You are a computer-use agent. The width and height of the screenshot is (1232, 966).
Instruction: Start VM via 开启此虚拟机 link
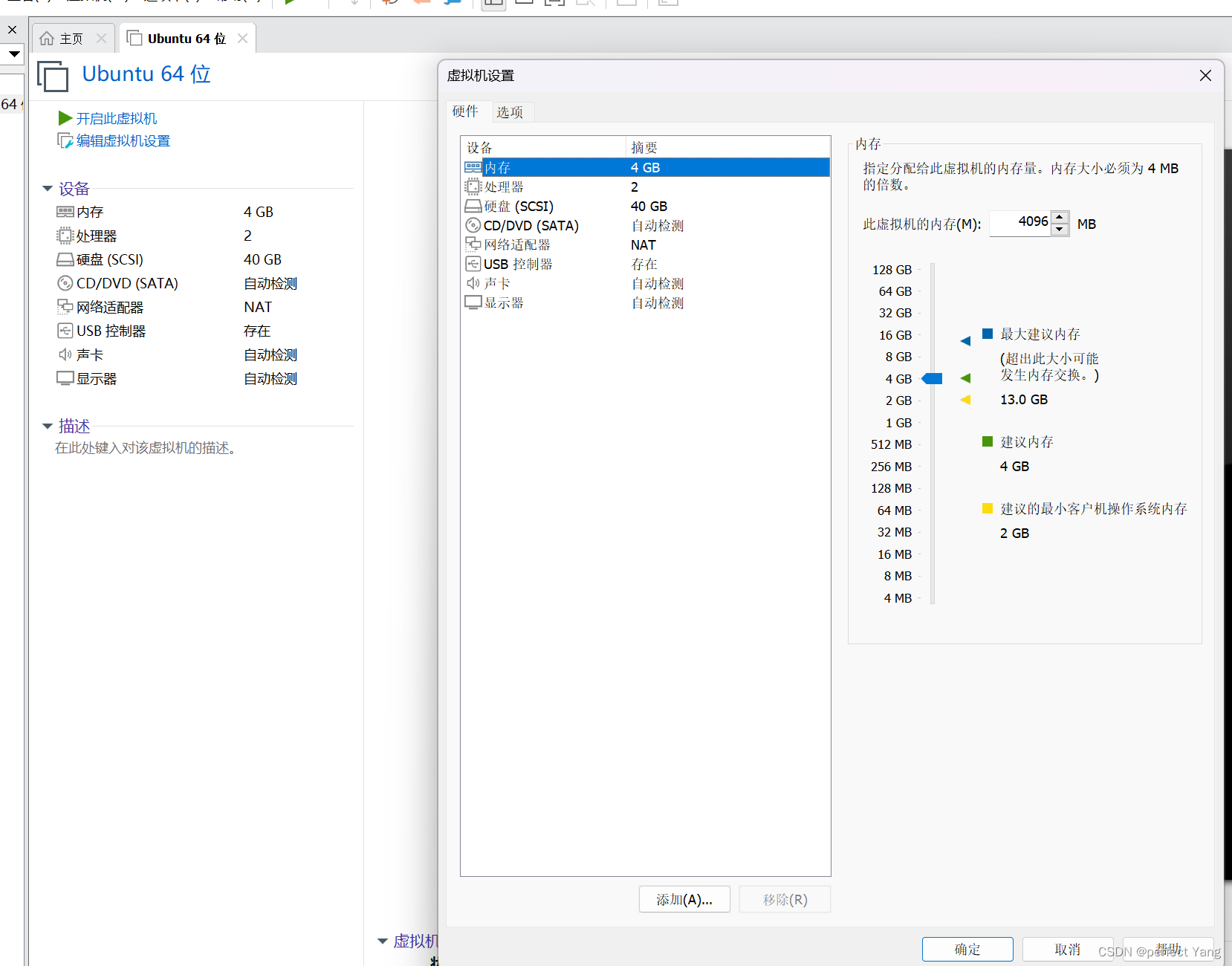pyautogui.click(x=117, y=119)
